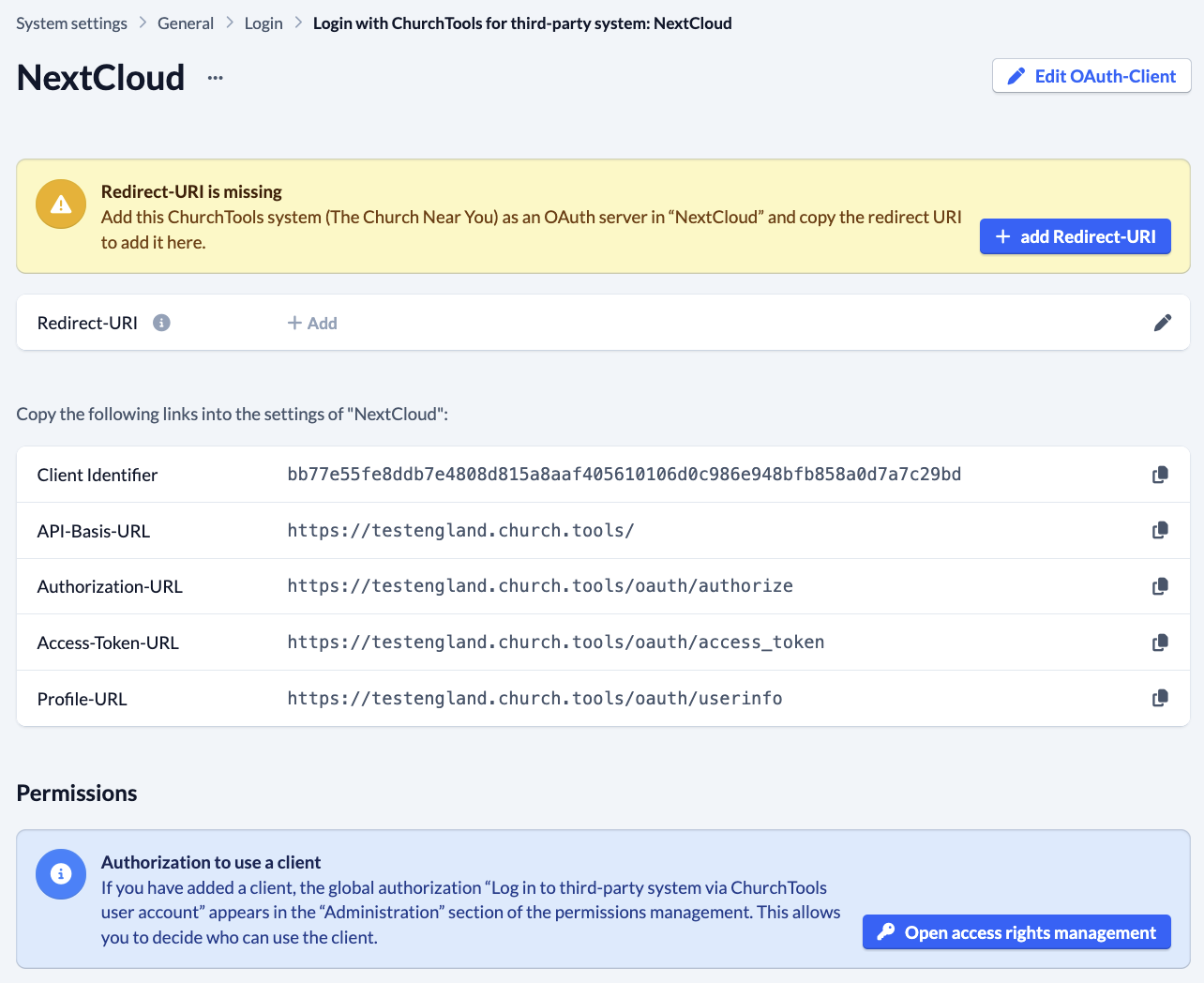Click the 'Redirect-URI' row label

87,323
